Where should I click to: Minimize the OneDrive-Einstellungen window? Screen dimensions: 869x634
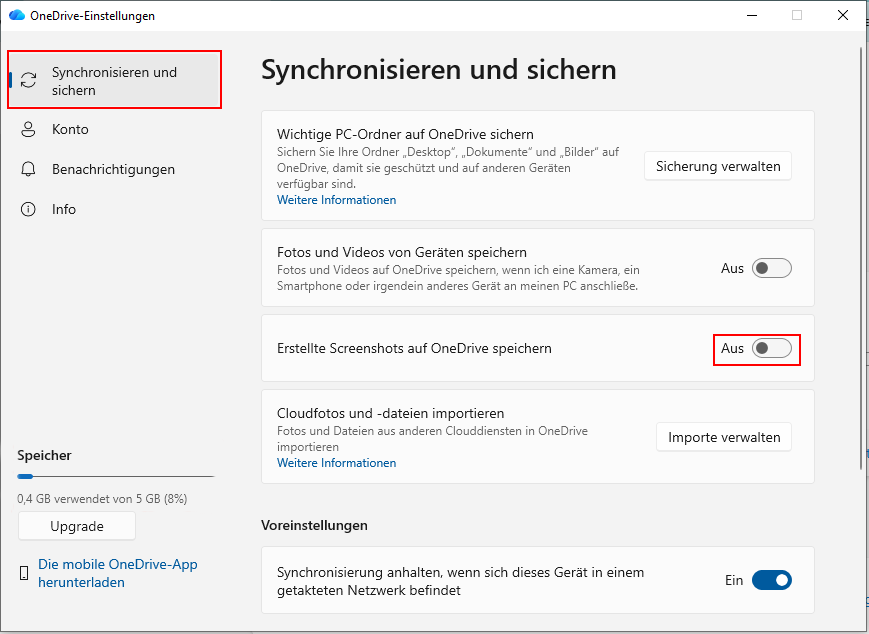coord(752,16)
